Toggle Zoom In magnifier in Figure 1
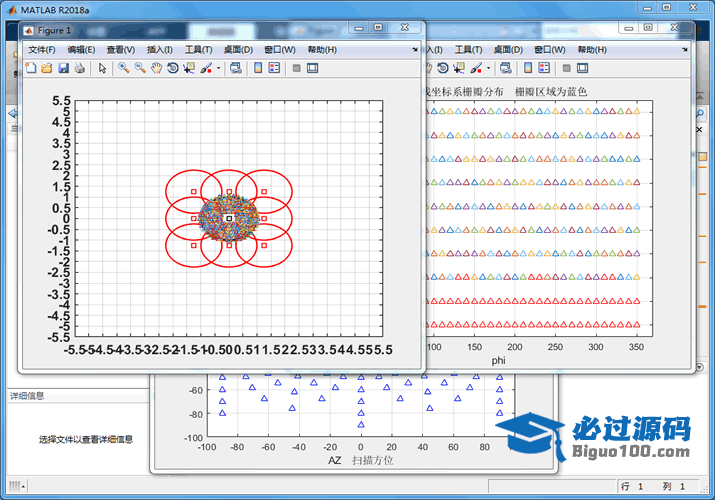Image resolution: width=715 pixels, height=500 pixels. (x=124, y=68)
